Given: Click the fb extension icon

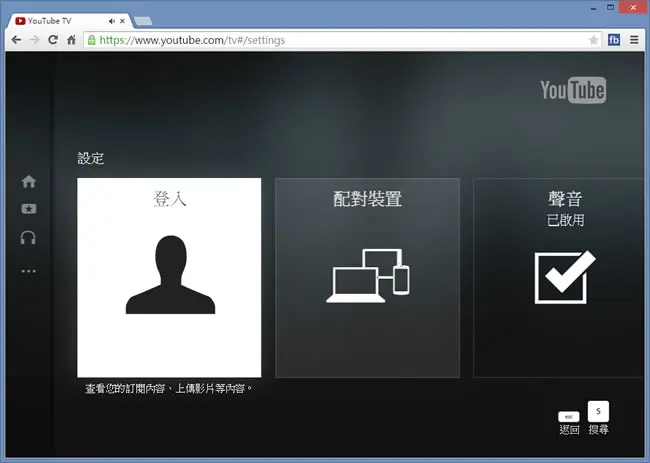Looking at the screenshot, I should [x=614, y=40].
